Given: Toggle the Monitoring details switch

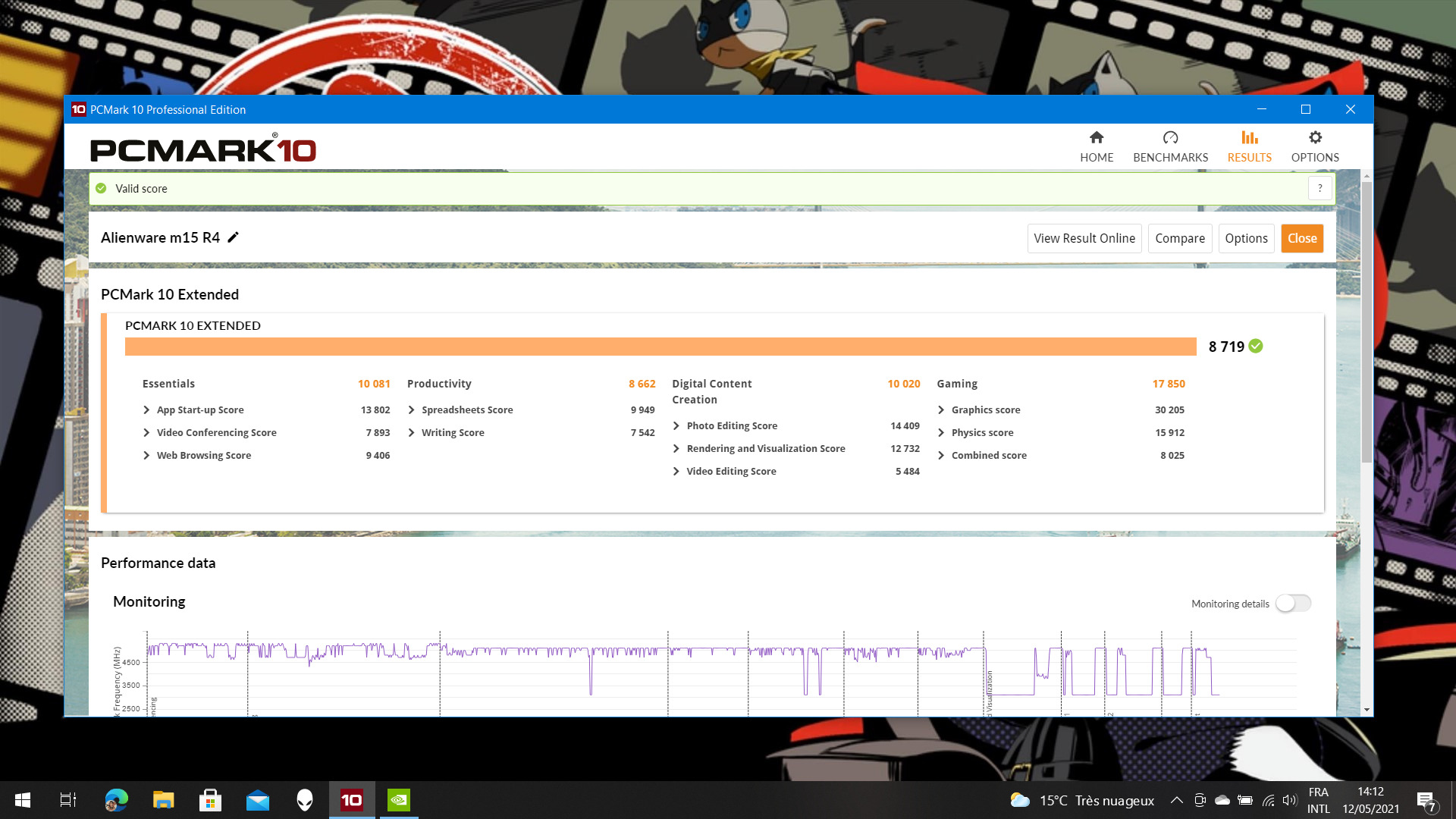Looking at the screenshot, I should pyautogui.click(x=1294, y=603).
